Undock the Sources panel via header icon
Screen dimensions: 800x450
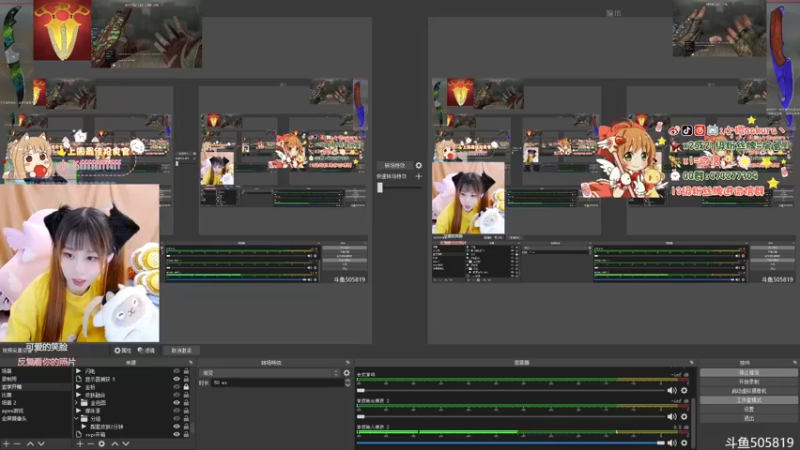[x=191, y=363]
